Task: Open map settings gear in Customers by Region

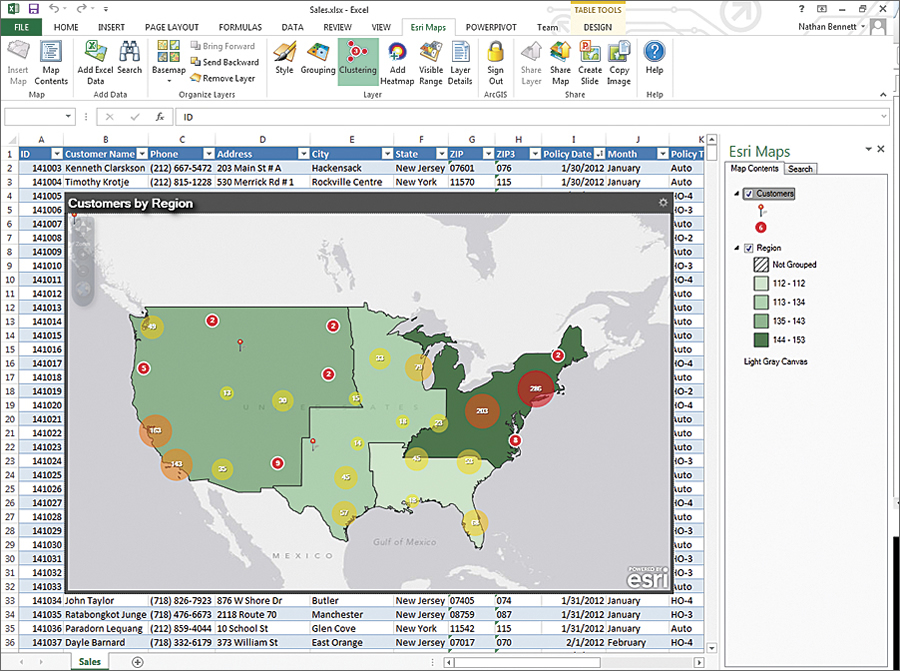Action: pyautogui.click(x=663, y=203)
